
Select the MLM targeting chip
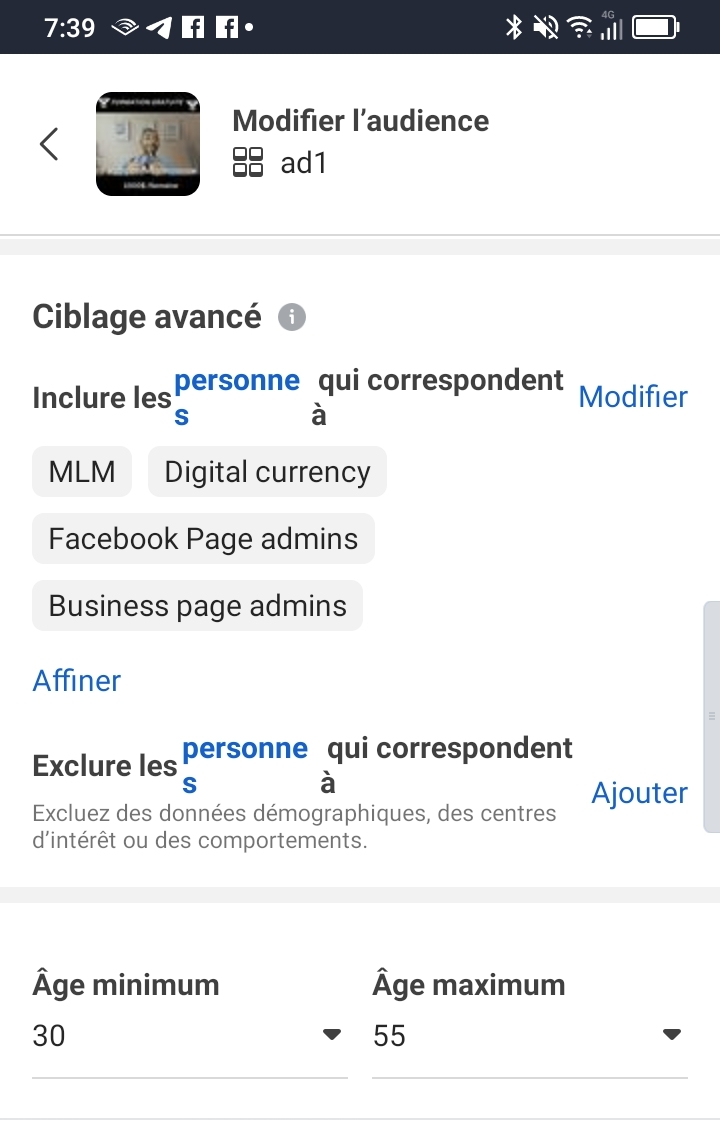[x=82, y=471]
